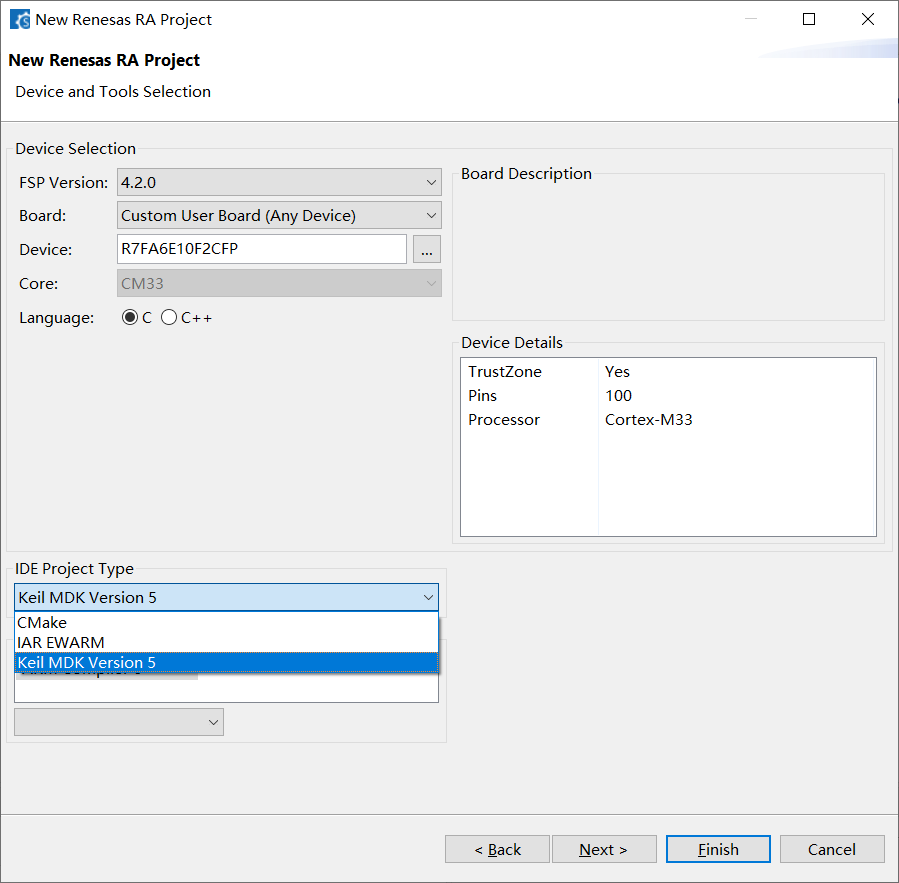
Task: Select the C++ language radio button
Action: click(x=169, y=318)
